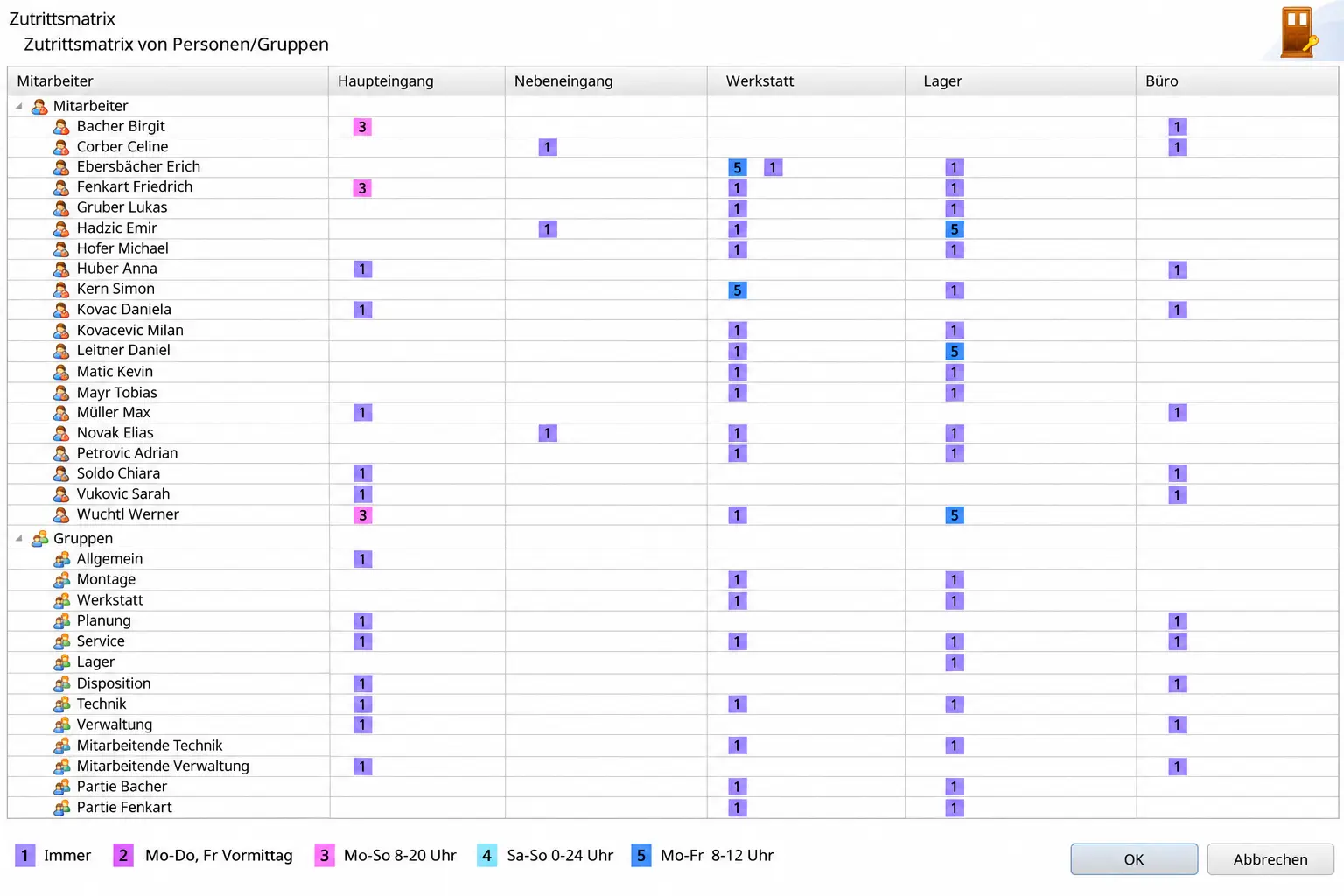Image resolution: width=1344 pixels, height=896 pixels.
Task: Select the group icon beside Disposition
Action: tap(61, 683)
